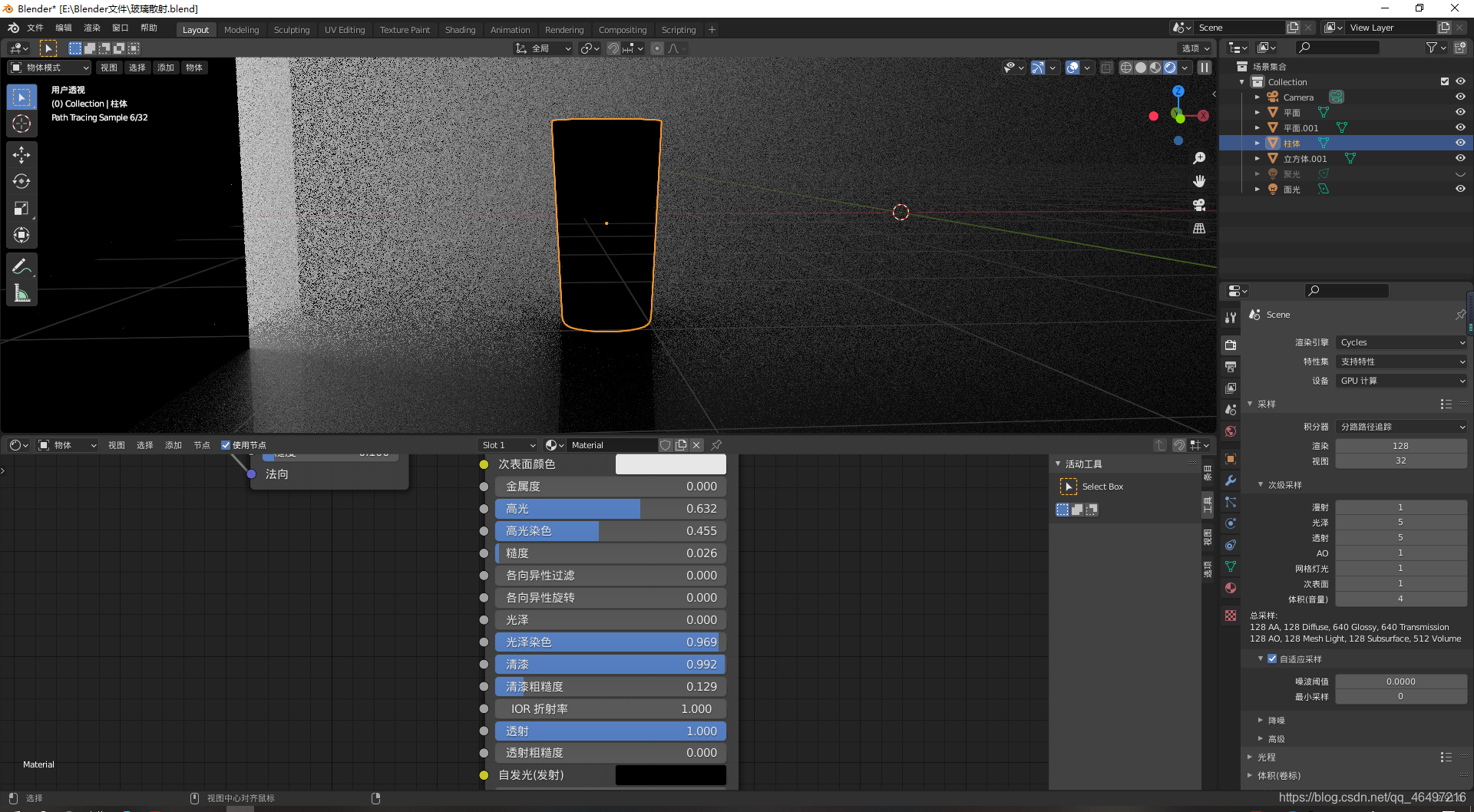The image size is (1474, 812).
Task: Switch viewport to orthographic grid view icon
Action: tap(1199, 229)
